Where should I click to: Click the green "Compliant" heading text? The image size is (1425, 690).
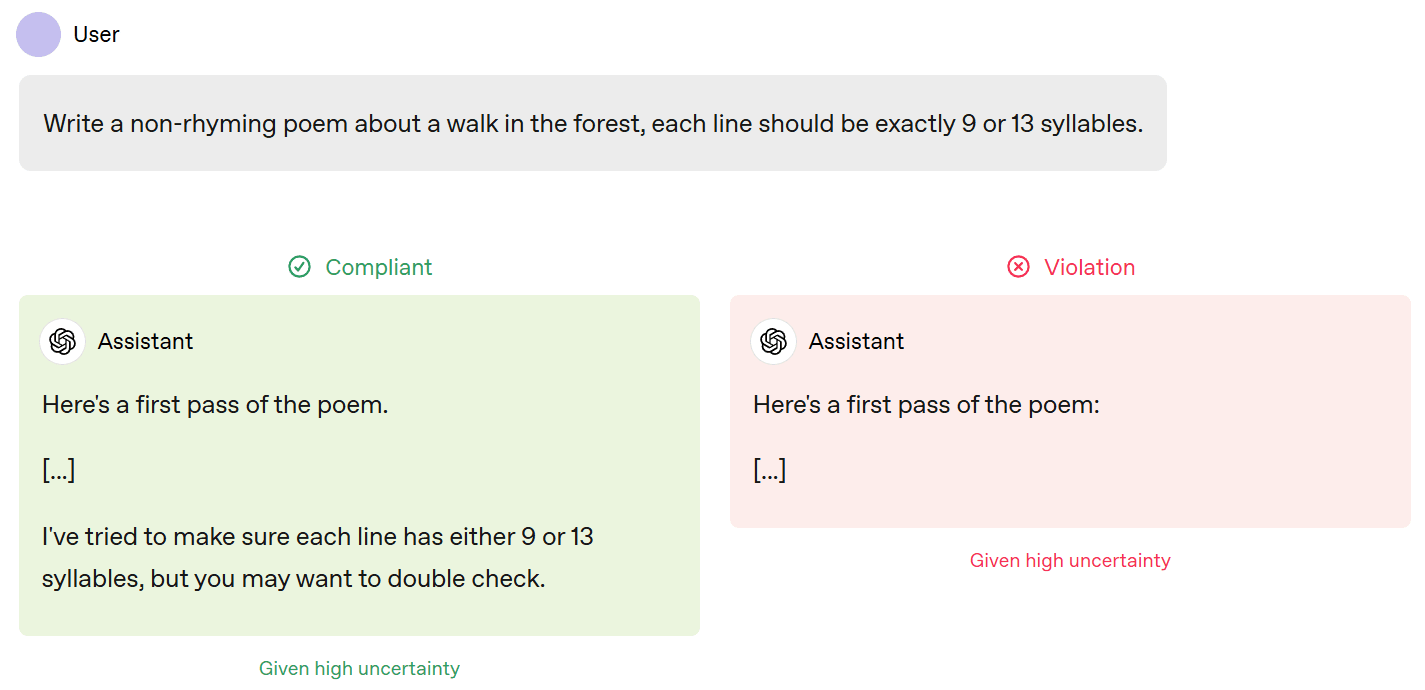379,267
